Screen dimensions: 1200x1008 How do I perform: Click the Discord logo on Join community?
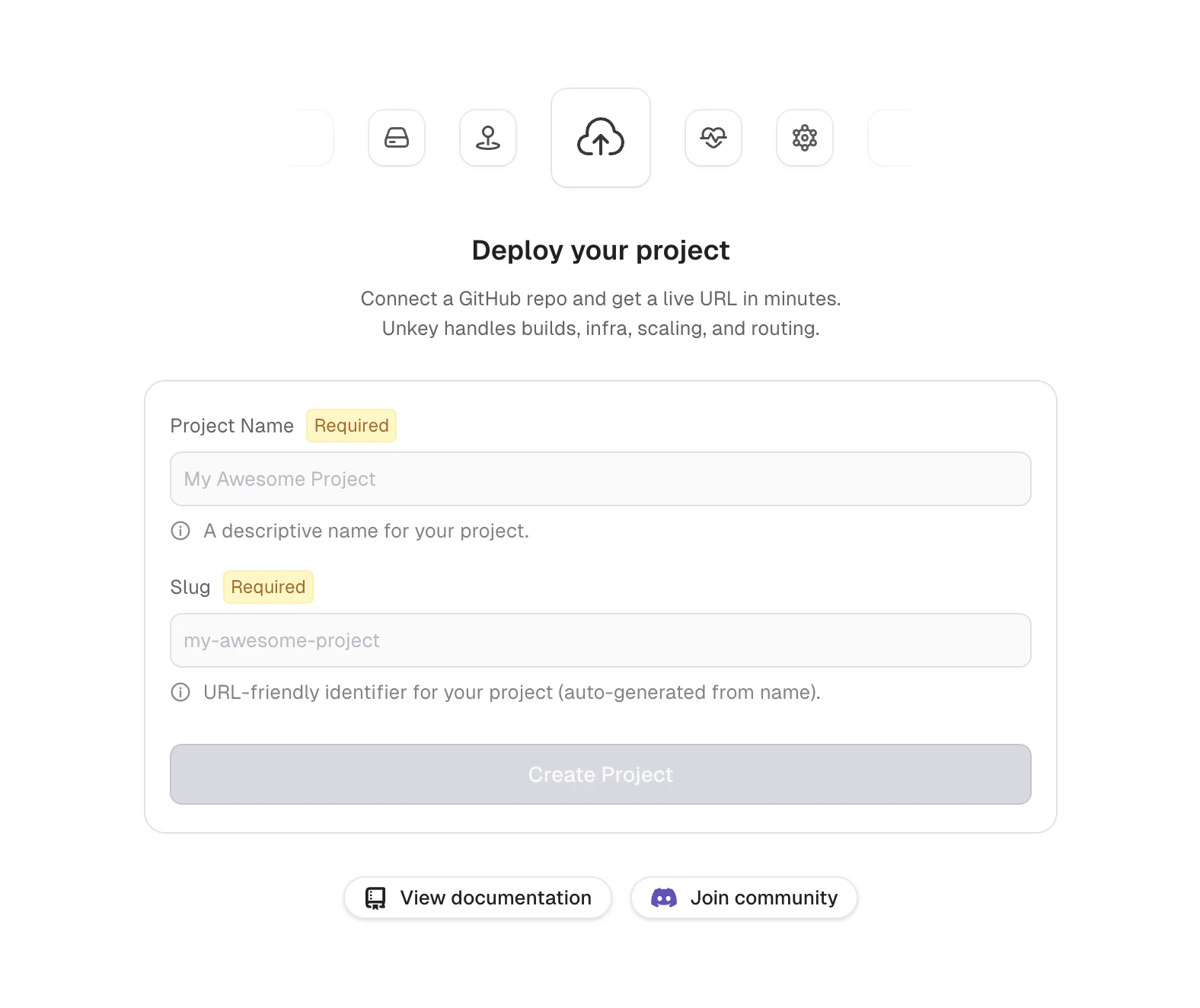click(x=666, y=898)
